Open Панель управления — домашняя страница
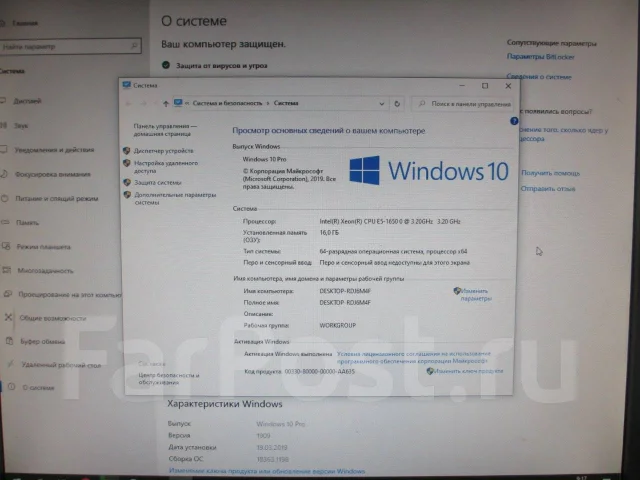Screen dimensions: 640x480 (165, 130)
